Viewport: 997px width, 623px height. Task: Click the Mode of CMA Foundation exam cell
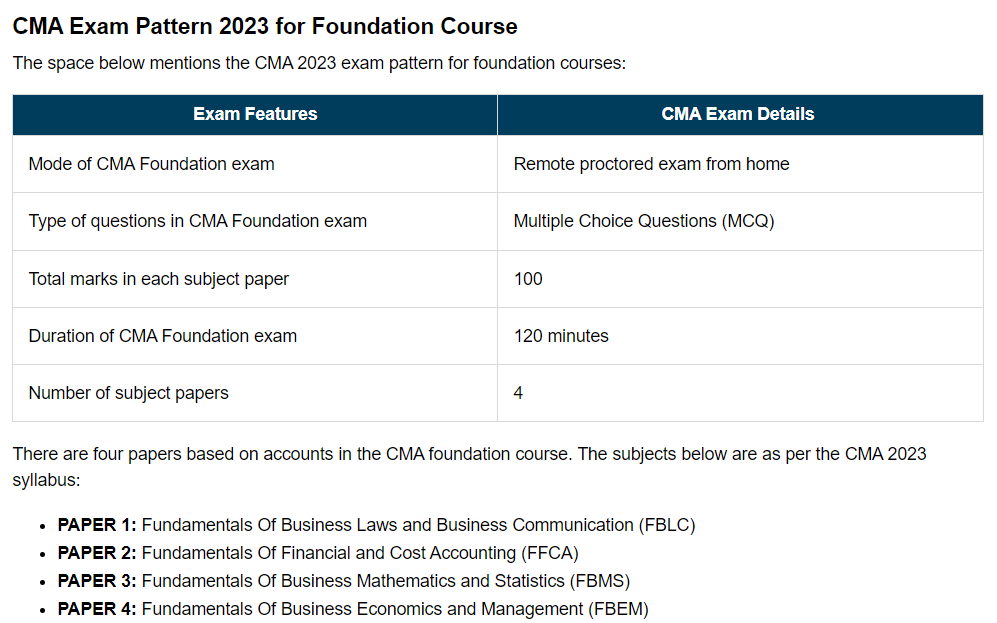click(x=151, y=164)
